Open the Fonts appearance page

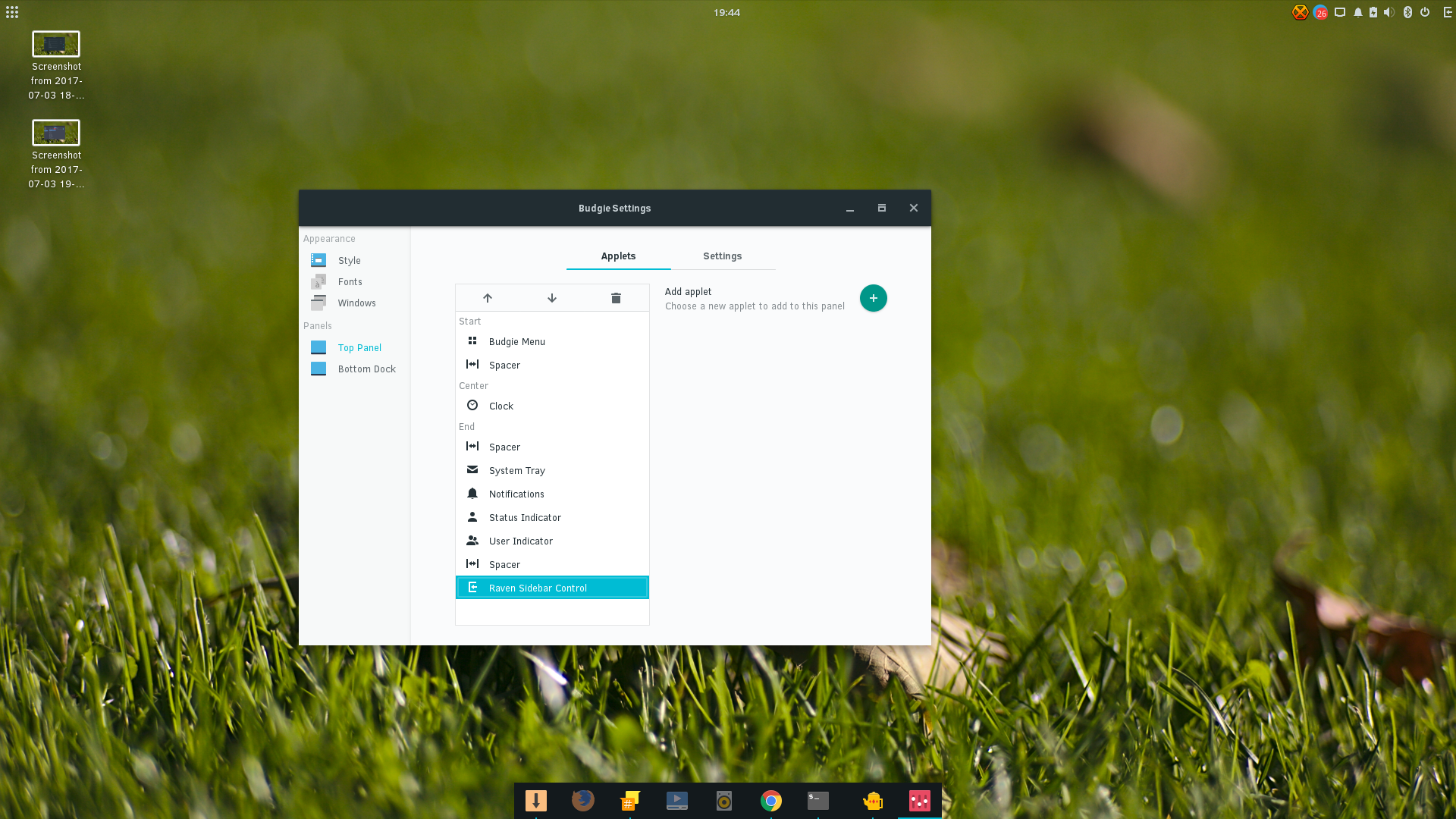point(354,281)
